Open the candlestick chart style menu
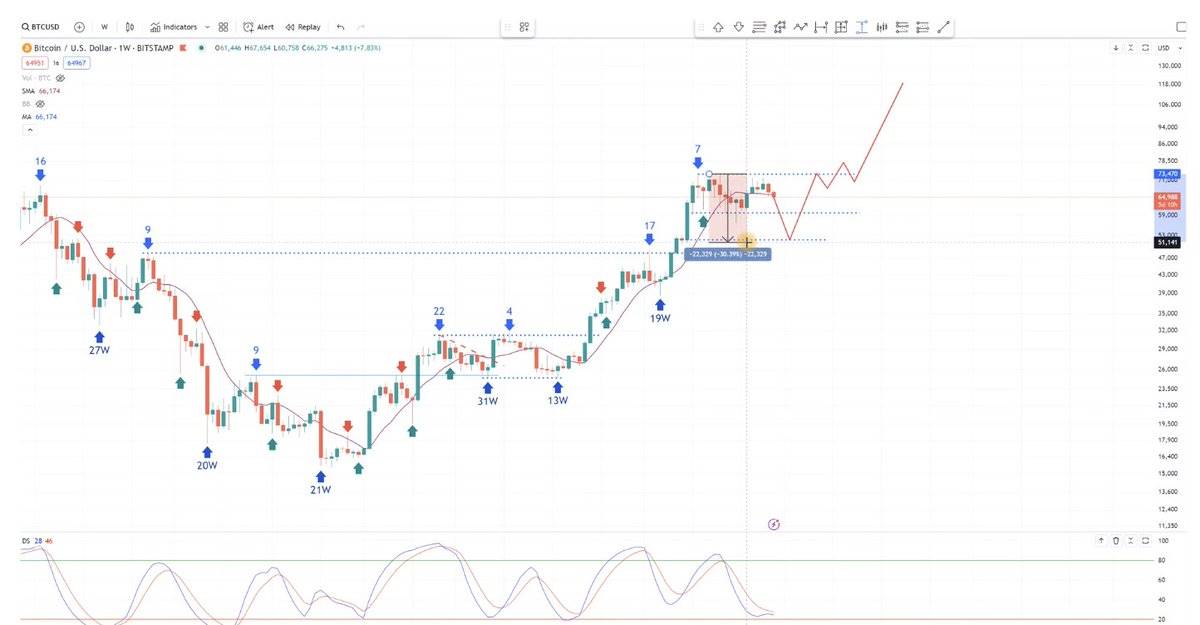The image size is (1200, 625). pos(130,27)
